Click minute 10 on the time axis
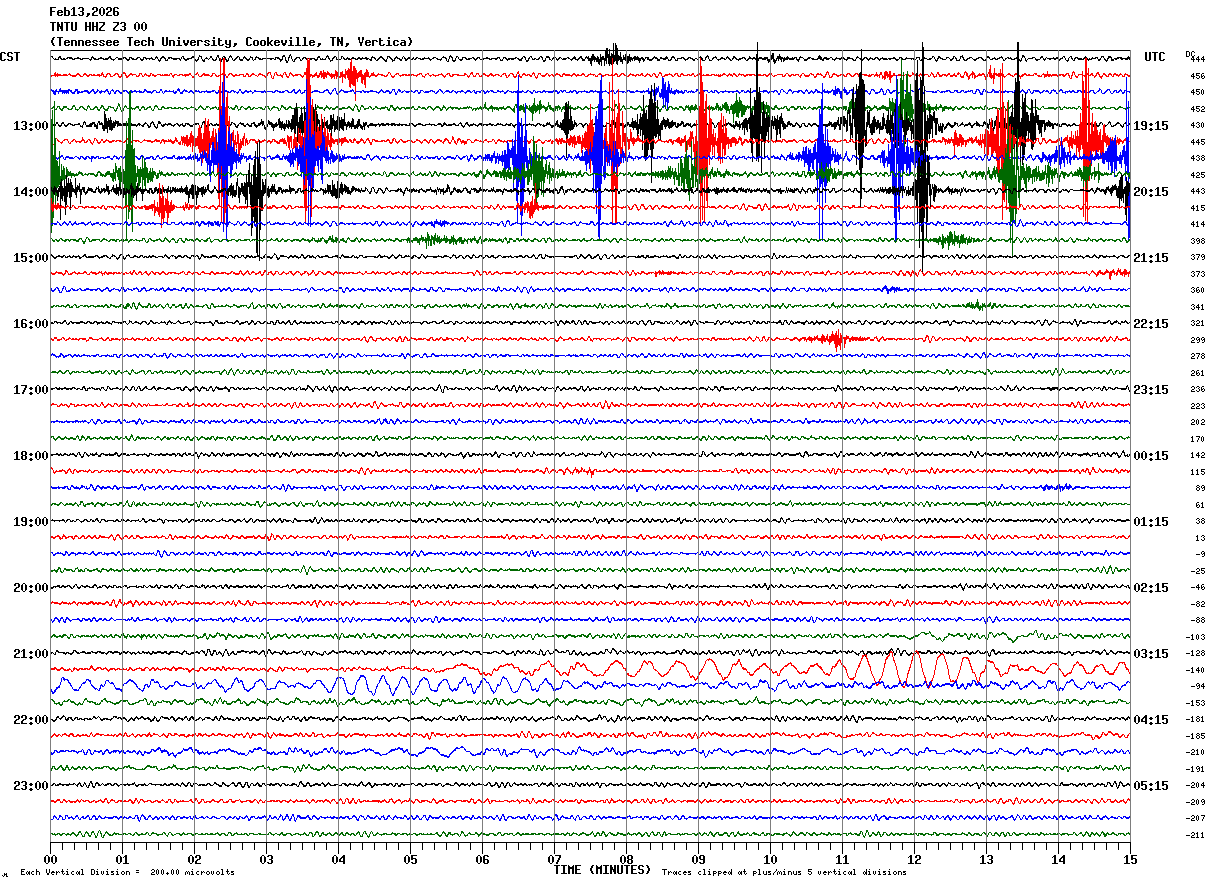This screenshot has width=1210, height=886. click(770, 859)
